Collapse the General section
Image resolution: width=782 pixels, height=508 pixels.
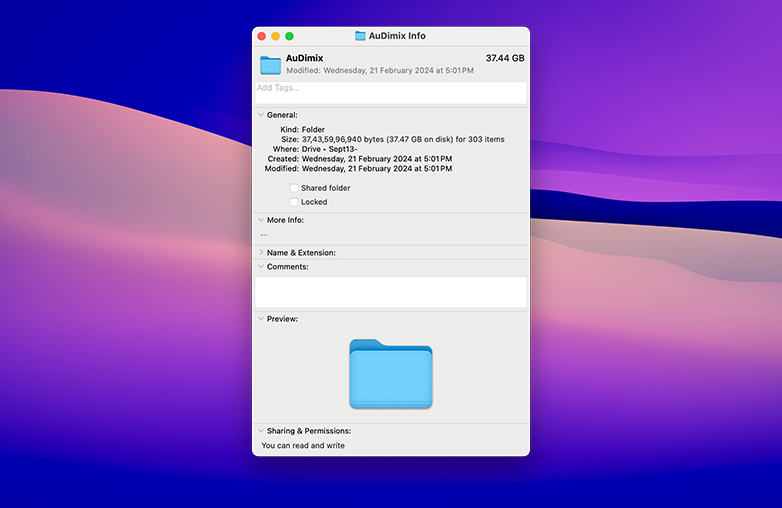pos(261,115)
